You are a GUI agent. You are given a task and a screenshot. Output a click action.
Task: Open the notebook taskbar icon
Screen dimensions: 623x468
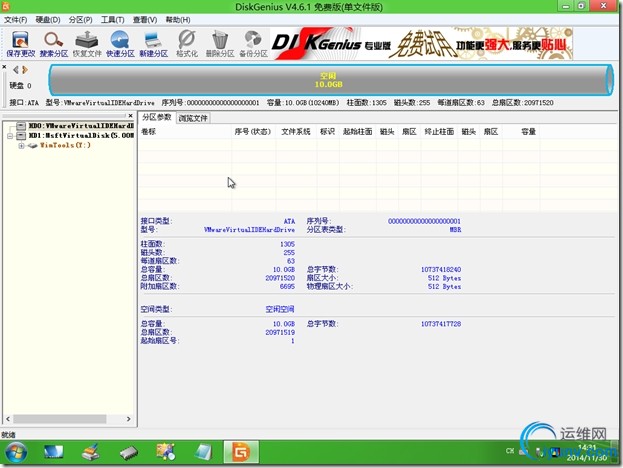coord(203,452)
